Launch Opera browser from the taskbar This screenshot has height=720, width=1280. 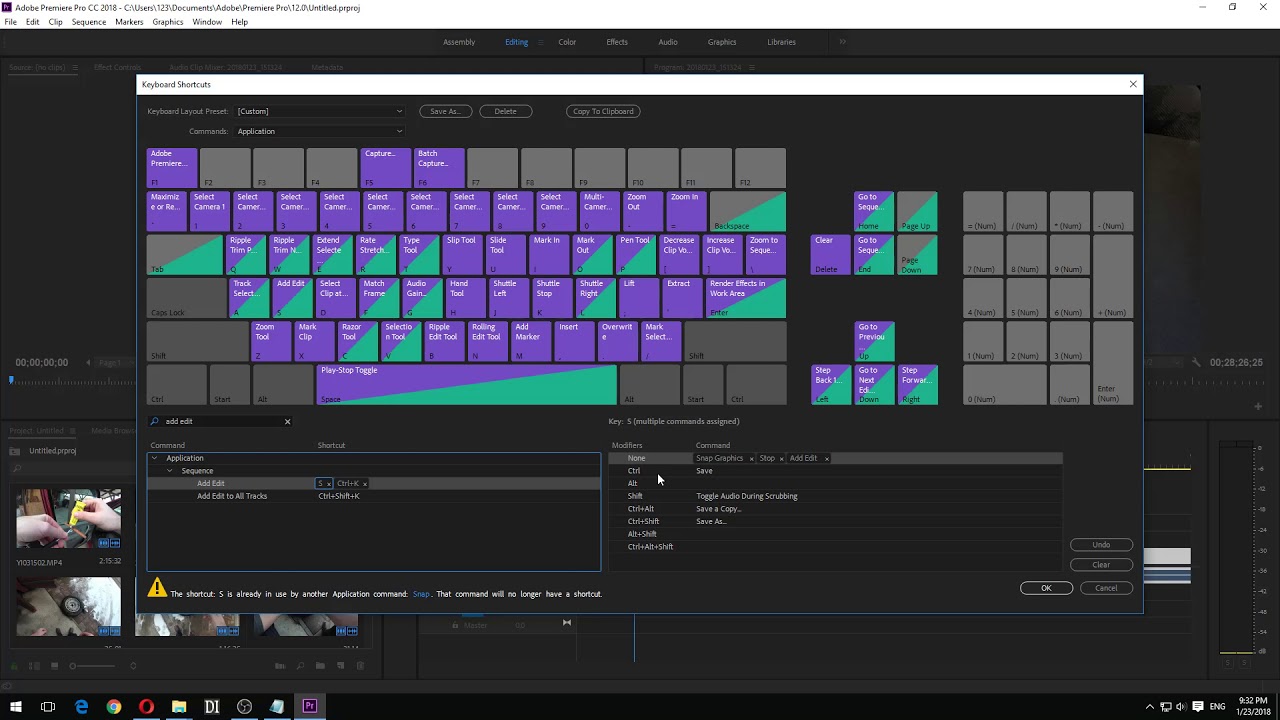[146, 706]
